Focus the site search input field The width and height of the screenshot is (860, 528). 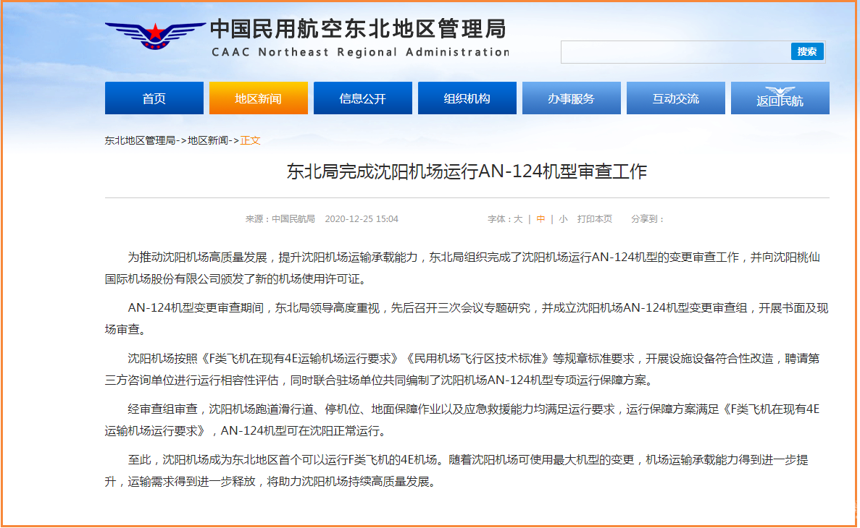coord(675,52)
